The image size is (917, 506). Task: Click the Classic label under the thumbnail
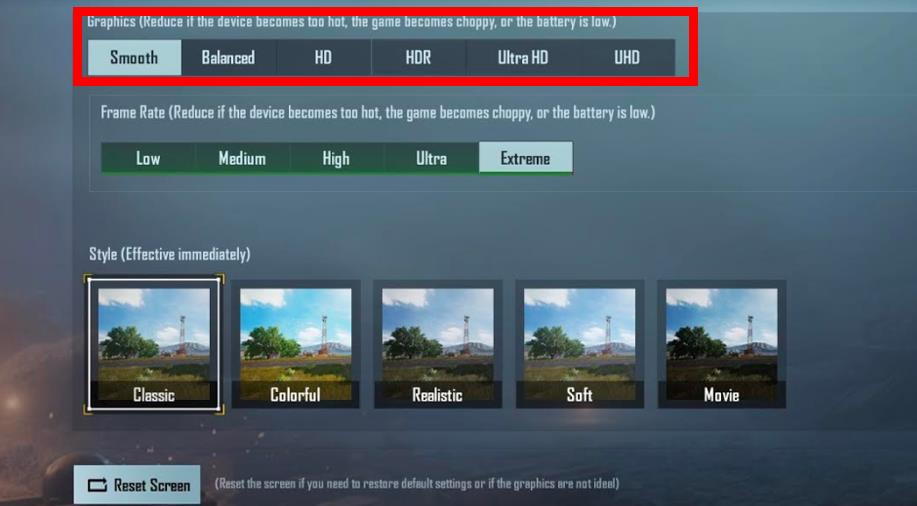coord(154,395)
